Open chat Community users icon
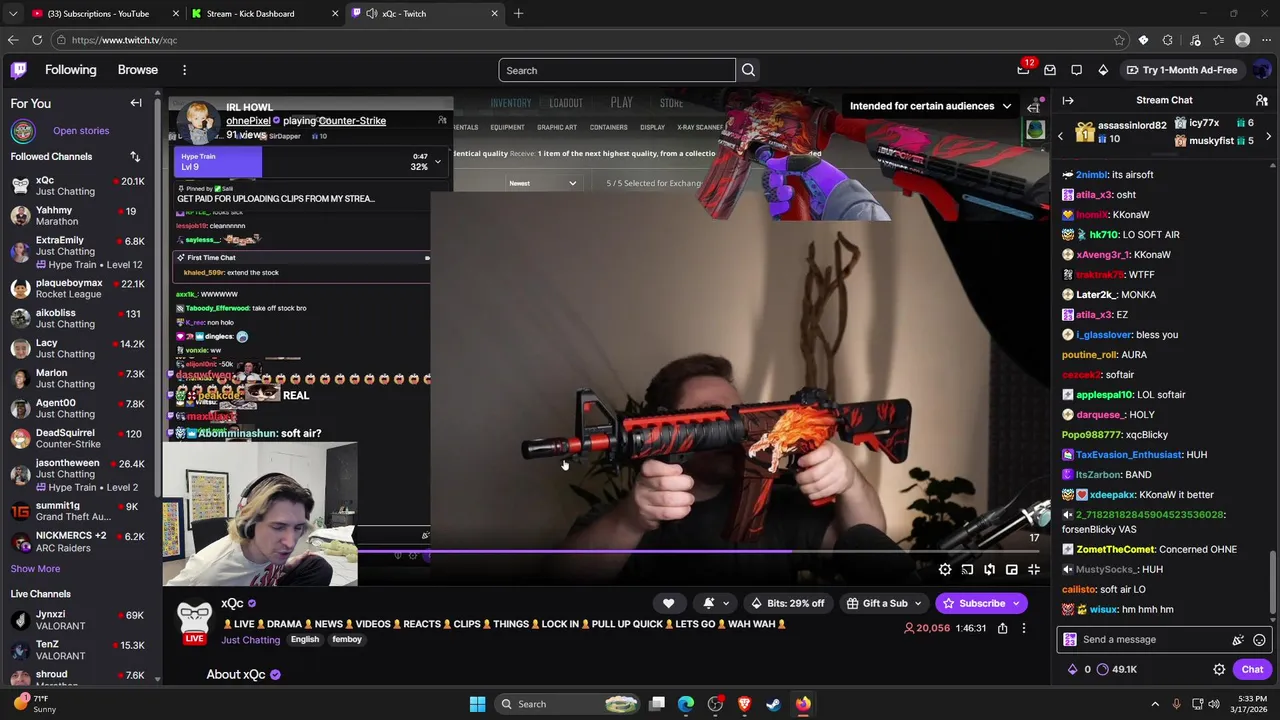 coord(1262,100)
